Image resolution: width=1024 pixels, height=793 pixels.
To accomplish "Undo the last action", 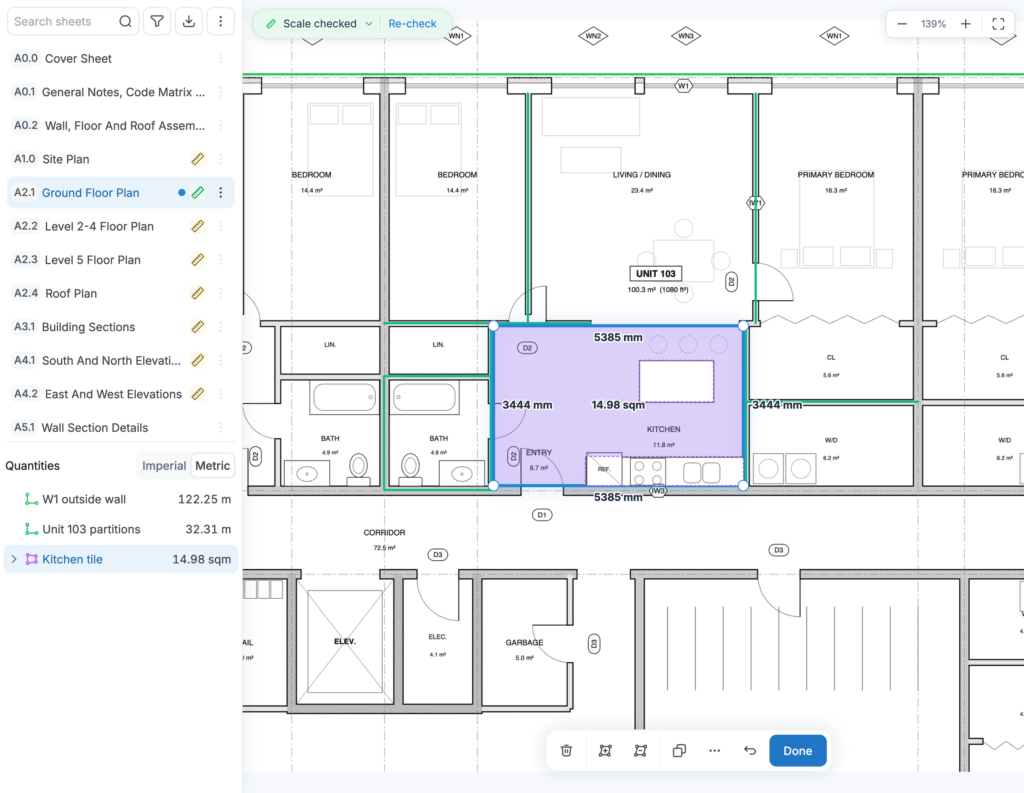I will point(750,751).
